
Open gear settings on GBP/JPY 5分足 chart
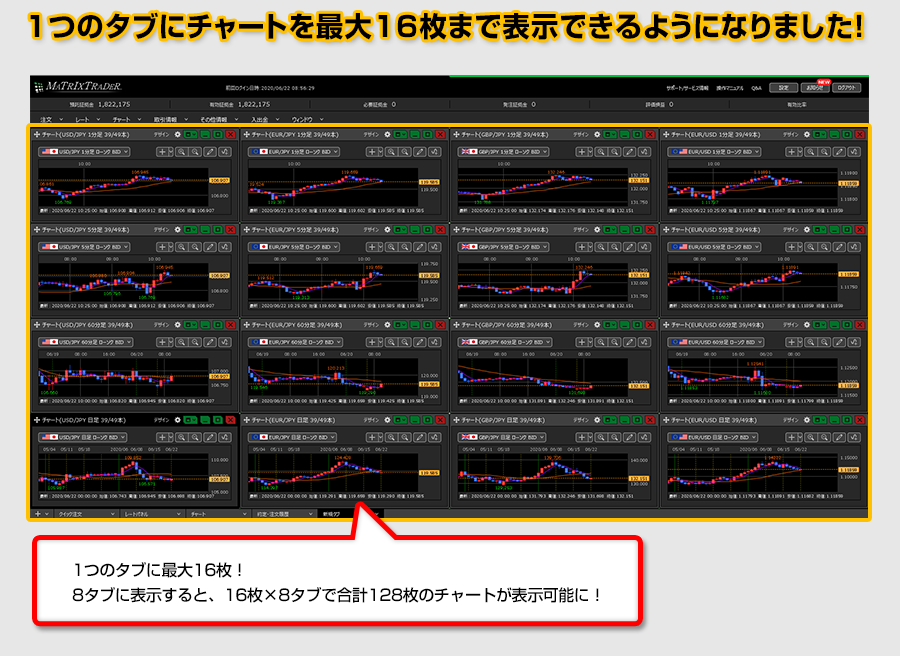(x=597, y=230)
